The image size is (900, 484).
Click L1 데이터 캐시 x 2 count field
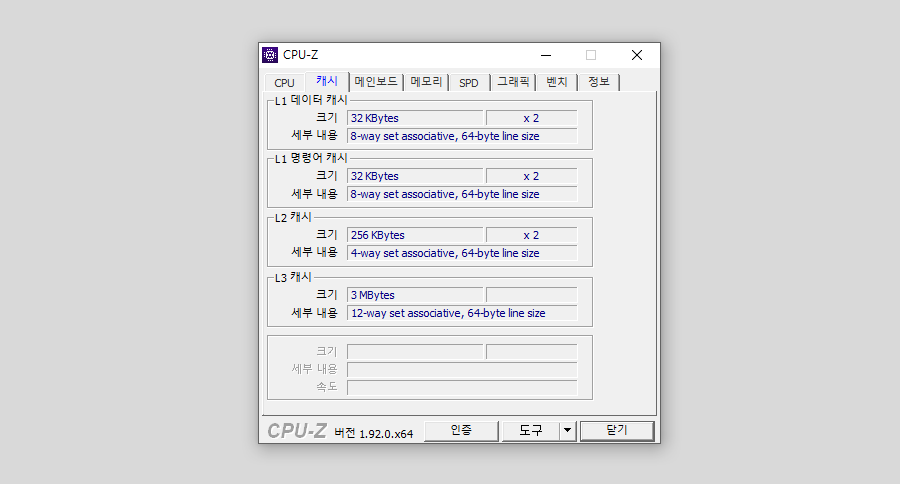tap(532, 118)
